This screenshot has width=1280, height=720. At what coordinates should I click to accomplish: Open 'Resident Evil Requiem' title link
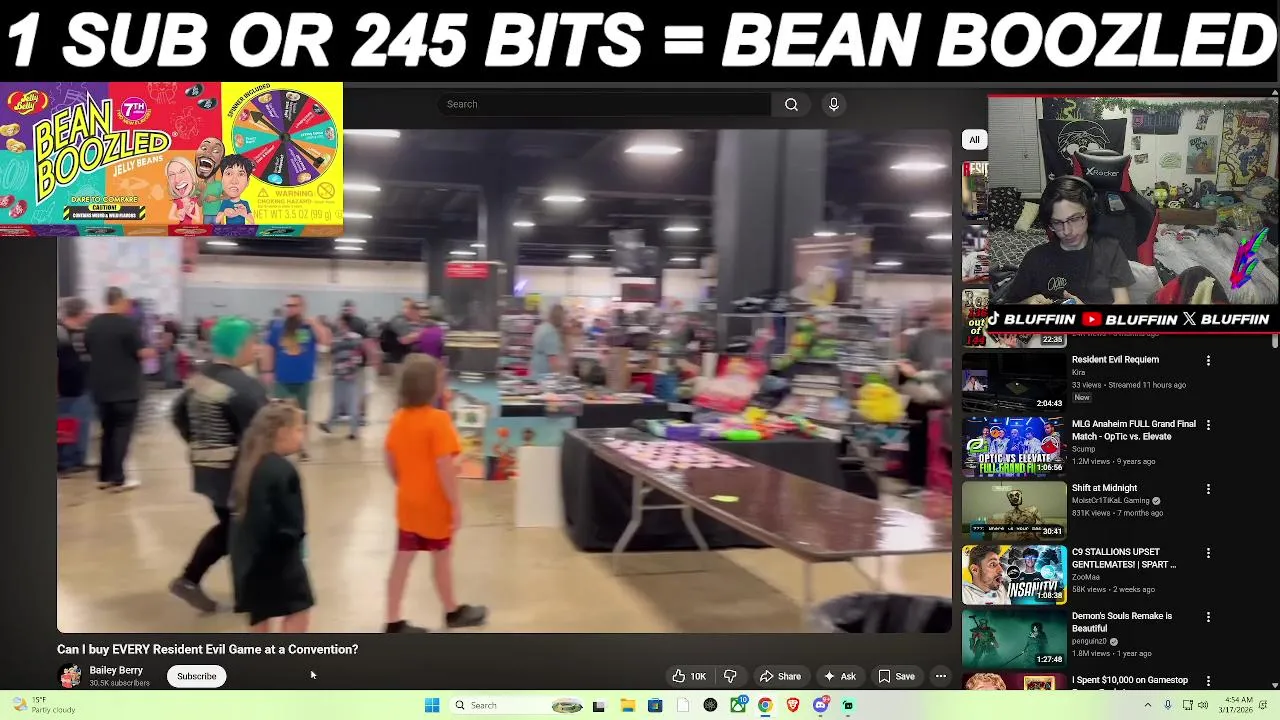[x=1115, y=360]
